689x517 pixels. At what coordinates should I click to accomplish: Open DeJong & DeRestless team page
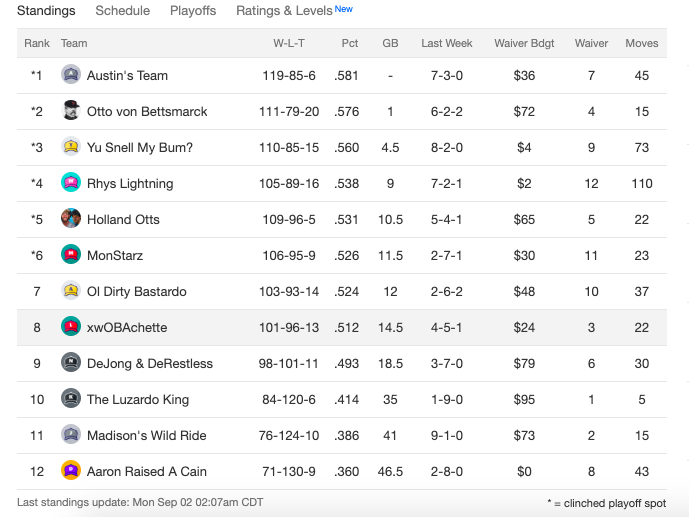pos(150,363)
